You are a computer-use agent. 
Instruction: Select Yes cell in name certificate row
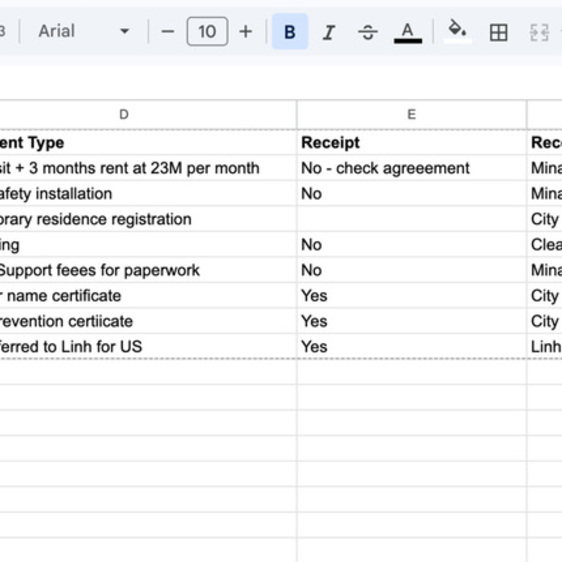click(x=412, y=295)
